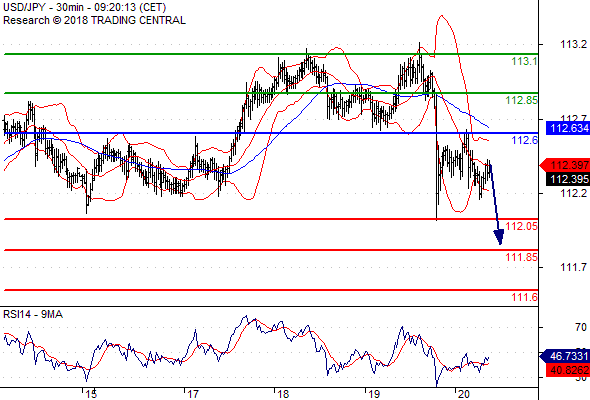Click the RSI14 - 9MA indicator label

click(x=33, y=314)
